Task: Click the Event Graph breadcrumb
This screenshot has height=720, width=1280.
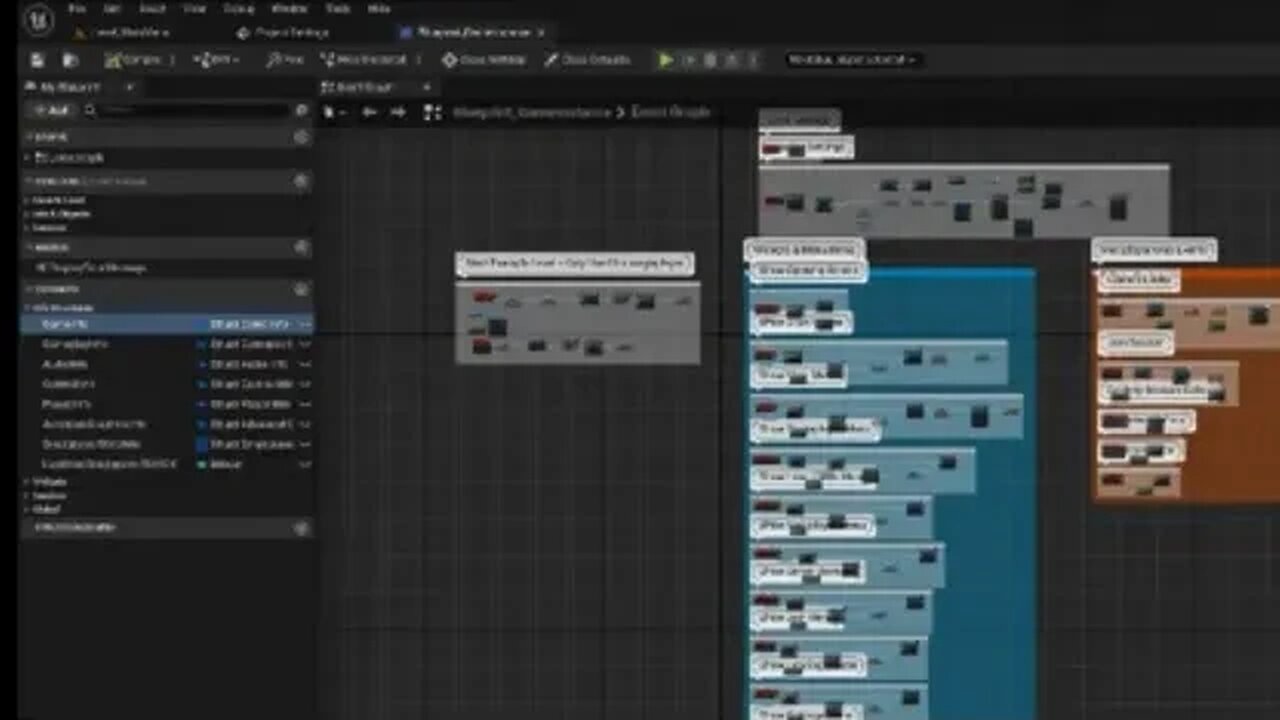Action: (x=670, y=113)
